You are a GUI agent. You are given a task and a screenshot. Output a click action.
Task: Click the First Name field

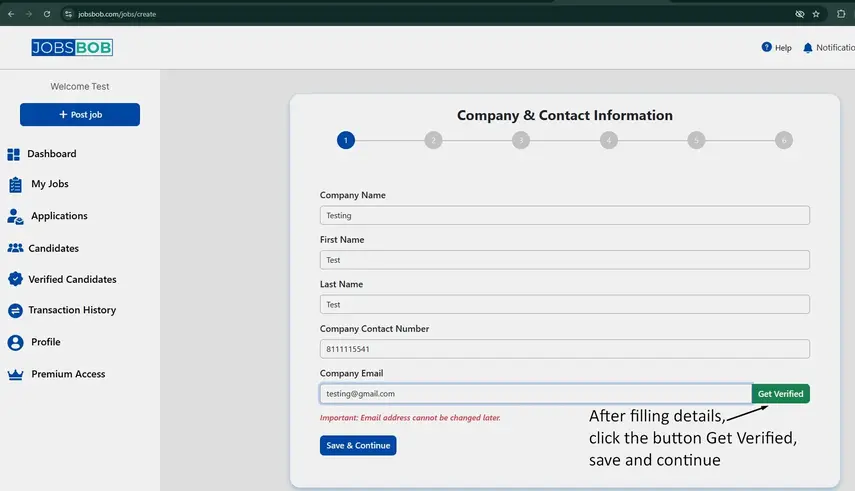coord(564,260)
